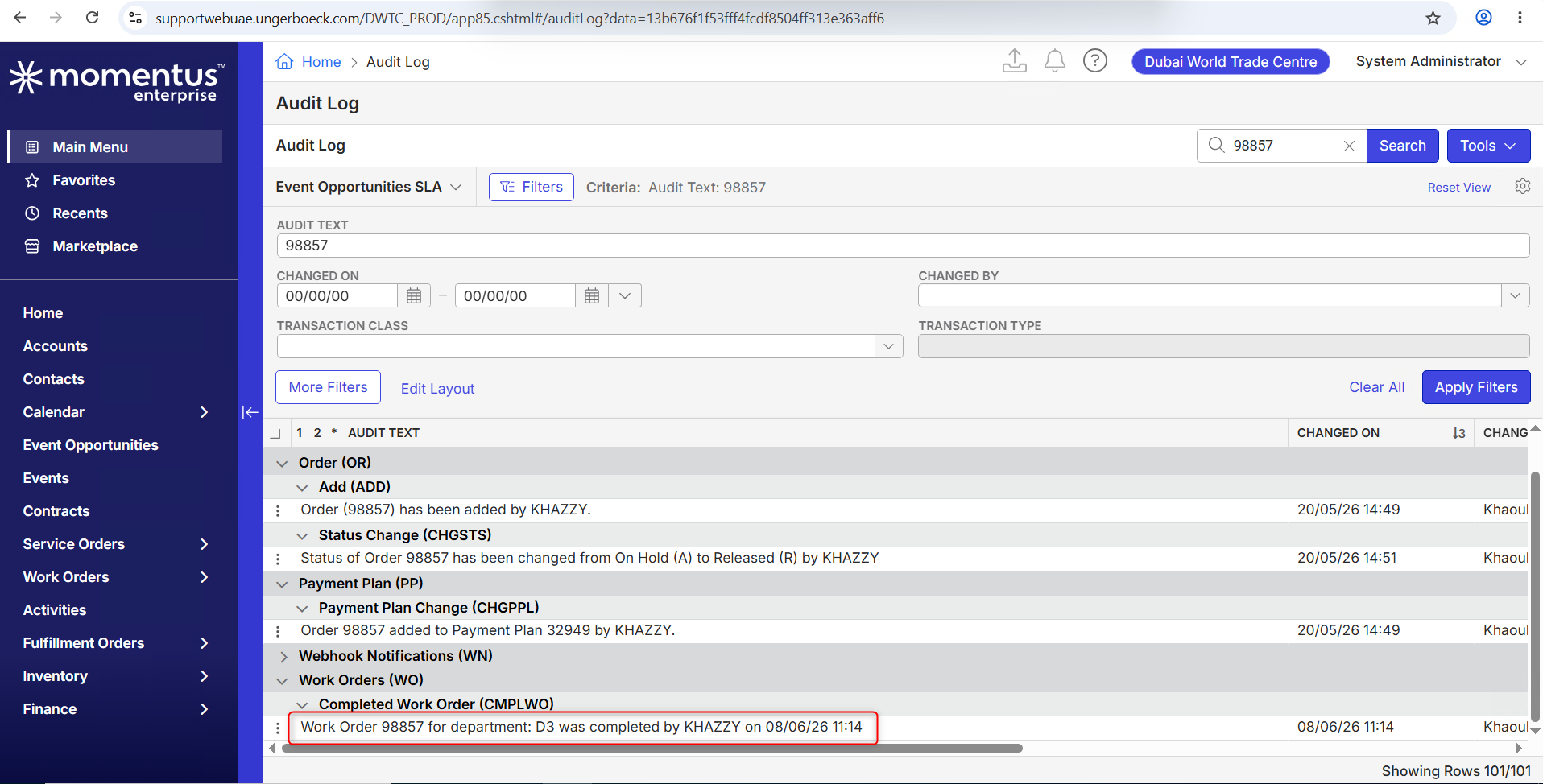This screenshot has height=784, width=1543.
Task: Click the Reset View link
Action: pos(1459,188)
